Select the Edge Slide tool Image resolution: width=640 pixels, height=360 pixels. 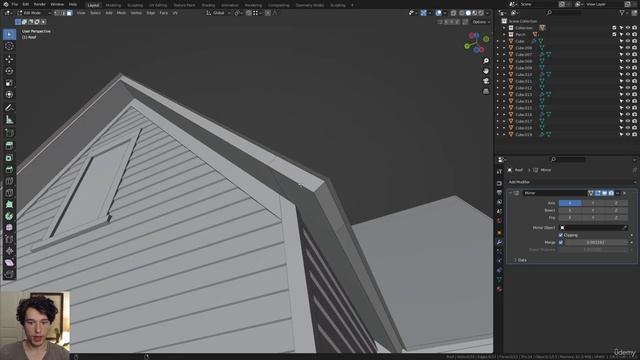tap(9, 239)
